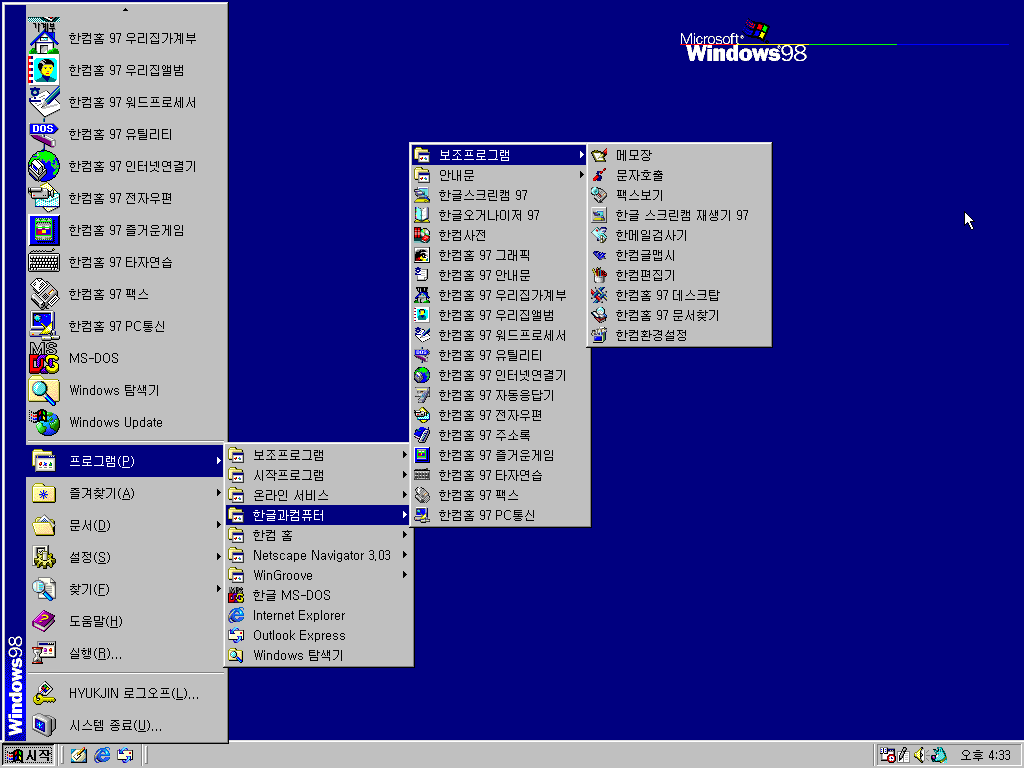
Task: Open 즐겨찾기(A) Start menu item
Action: [127, 493]
